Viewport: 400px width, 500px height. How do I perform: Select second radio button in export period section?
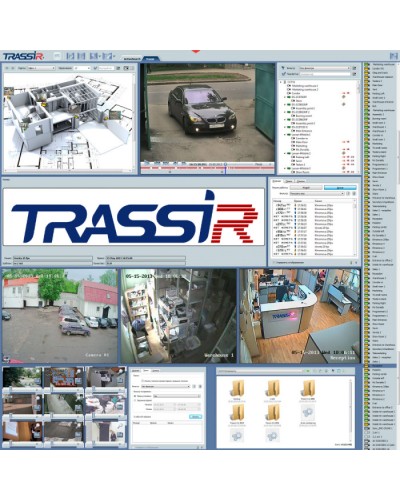(135, 400)
